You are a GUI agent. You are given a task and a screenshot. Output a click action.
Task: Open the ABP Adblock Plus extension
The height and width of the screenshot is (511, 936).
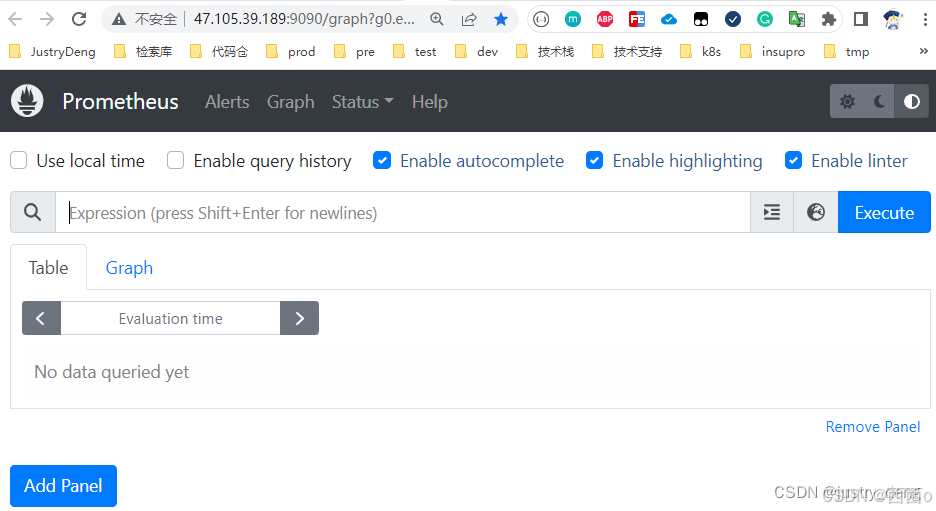[605, 19]
